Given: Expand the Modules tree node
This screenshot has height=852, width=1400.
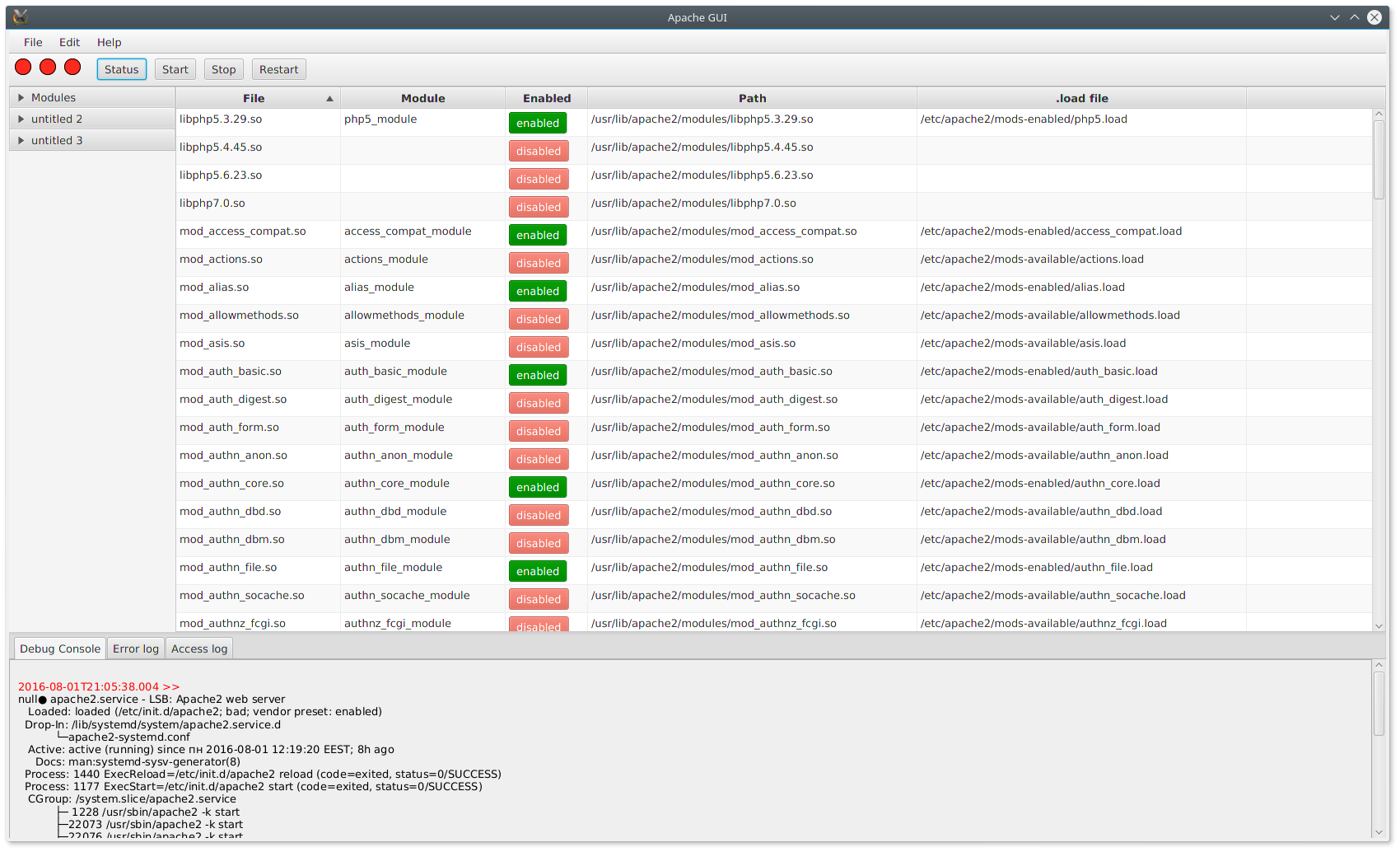Looking at the screenshot, I should click(21, 97).
